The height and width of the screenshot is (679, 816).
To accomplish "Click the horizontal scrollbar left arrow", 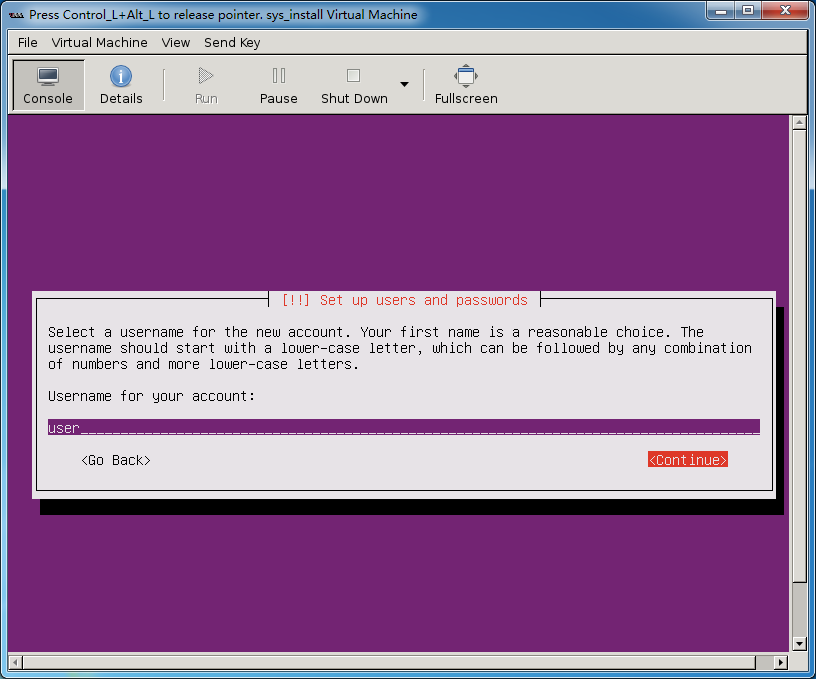I will click(x=15, y=662).
